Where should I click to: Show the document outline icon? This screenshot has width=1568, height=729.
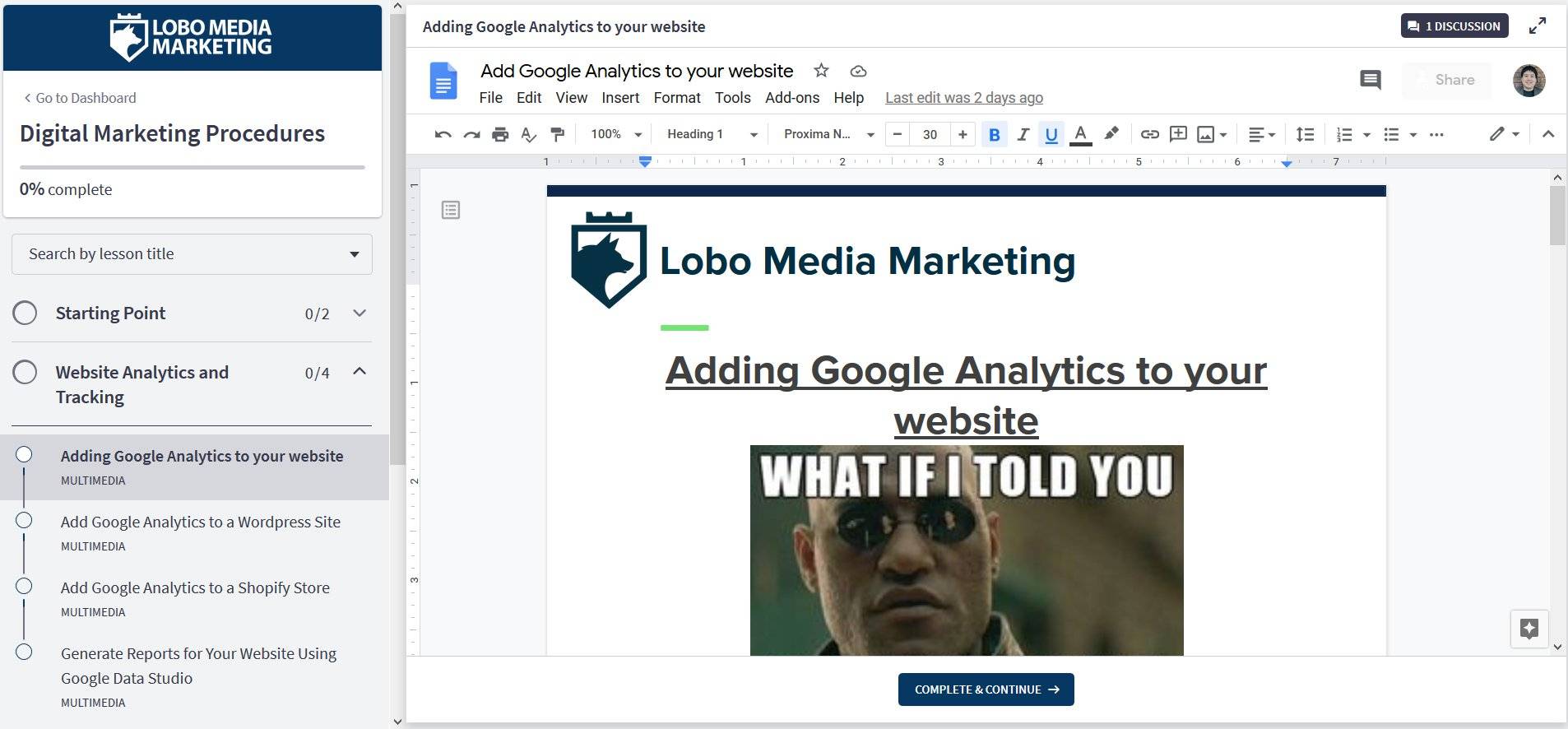[451, 211]
